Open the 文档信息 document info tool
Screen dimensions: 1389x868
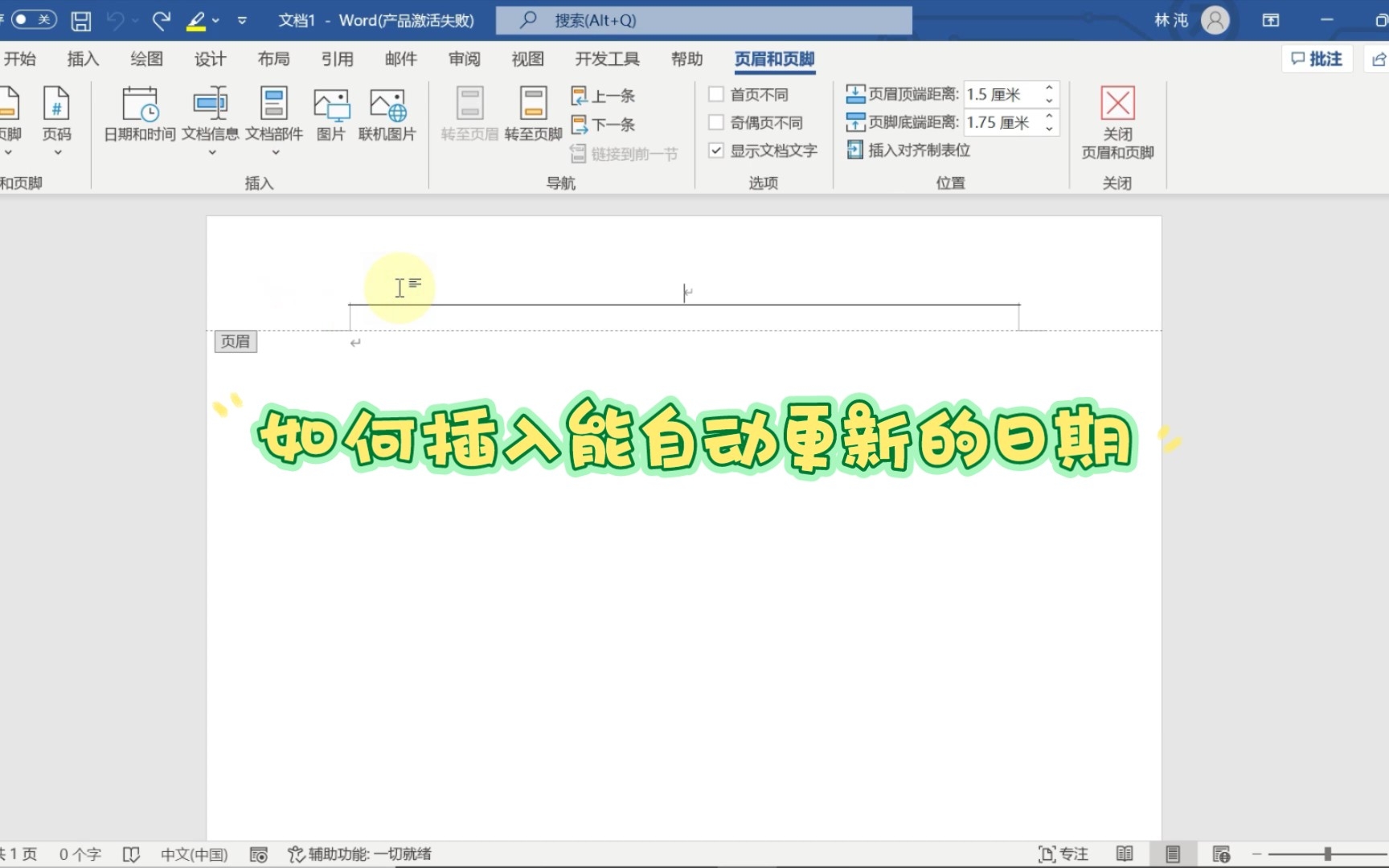(211, 117)
